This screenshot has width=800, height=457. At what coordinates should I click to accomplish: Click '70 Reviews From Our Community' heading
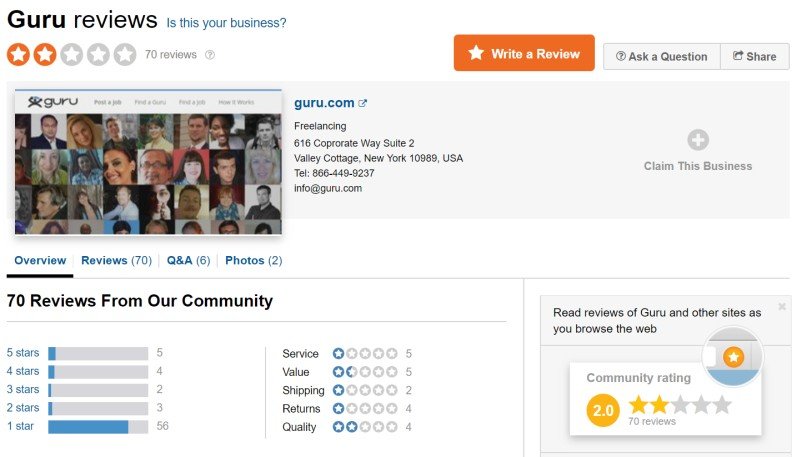click(140, 301)
